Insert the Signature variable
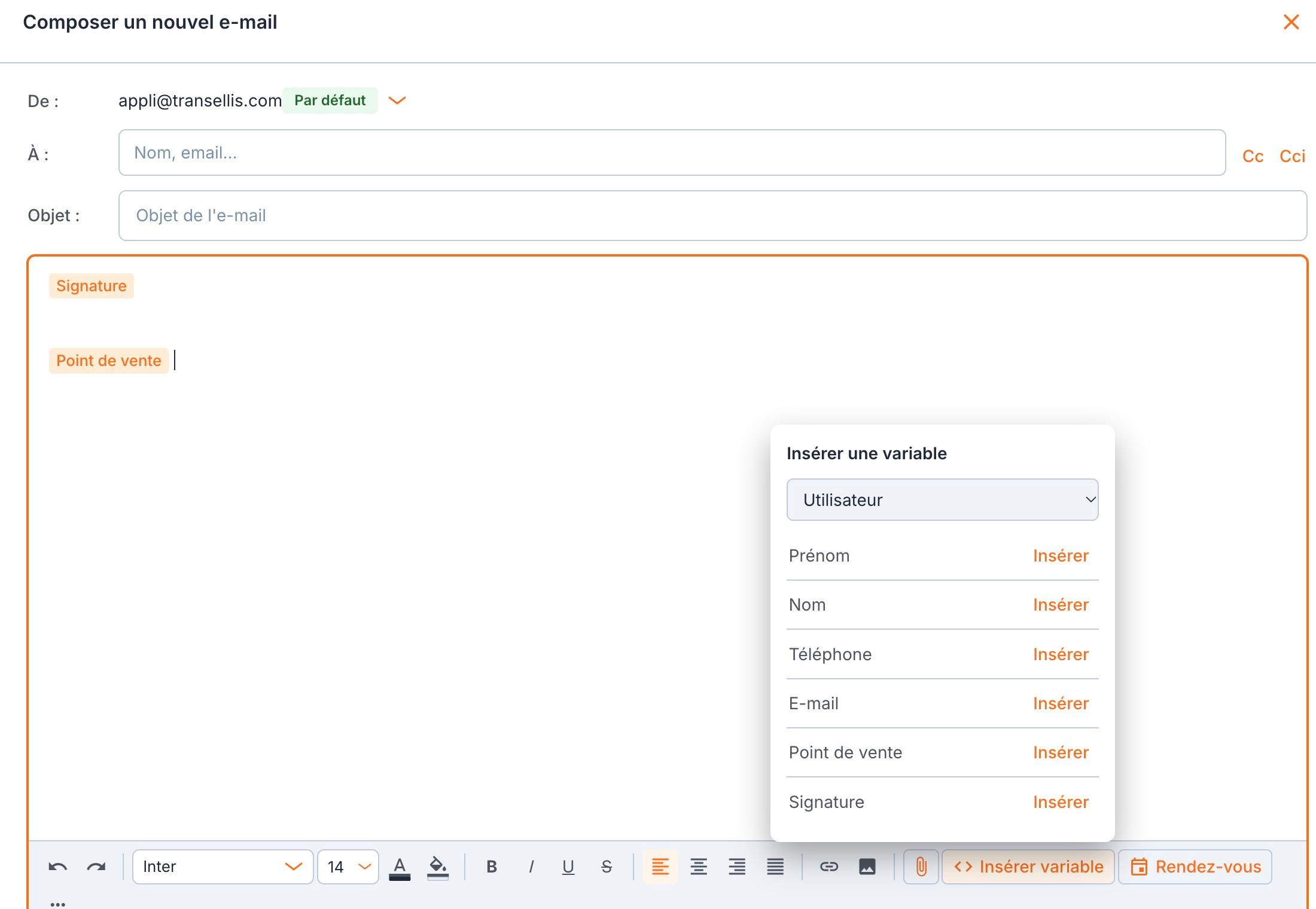The image size is (1316, 909). pyautogui.click(x=1061, y=802)
